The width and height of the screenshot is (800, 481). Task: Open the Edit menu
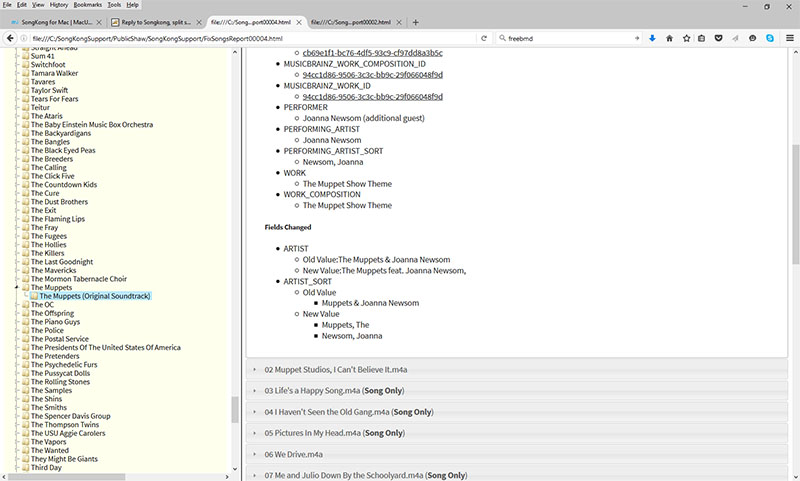[x=22, y=5]
